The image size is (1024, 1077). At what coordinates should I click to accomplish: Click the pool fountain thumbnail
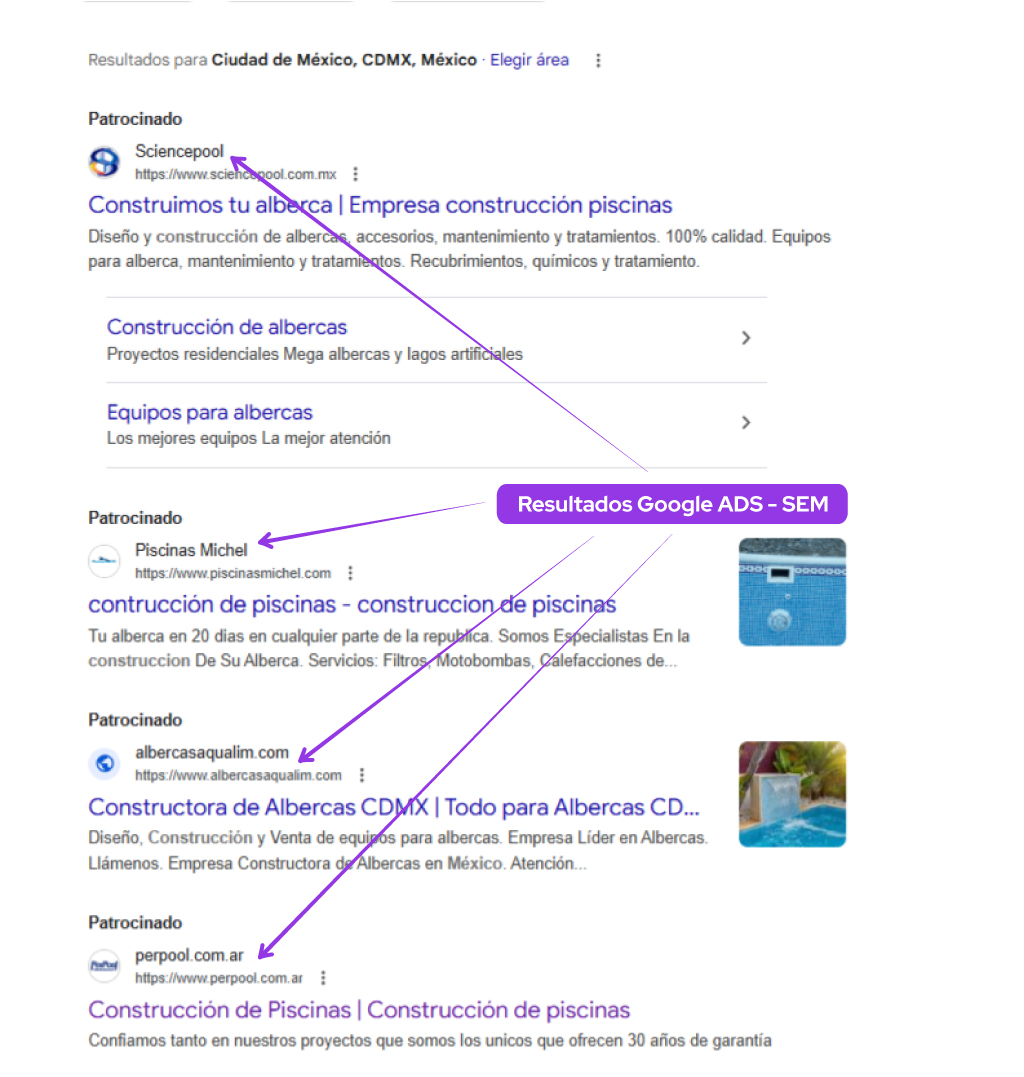(x=792, y=794)
